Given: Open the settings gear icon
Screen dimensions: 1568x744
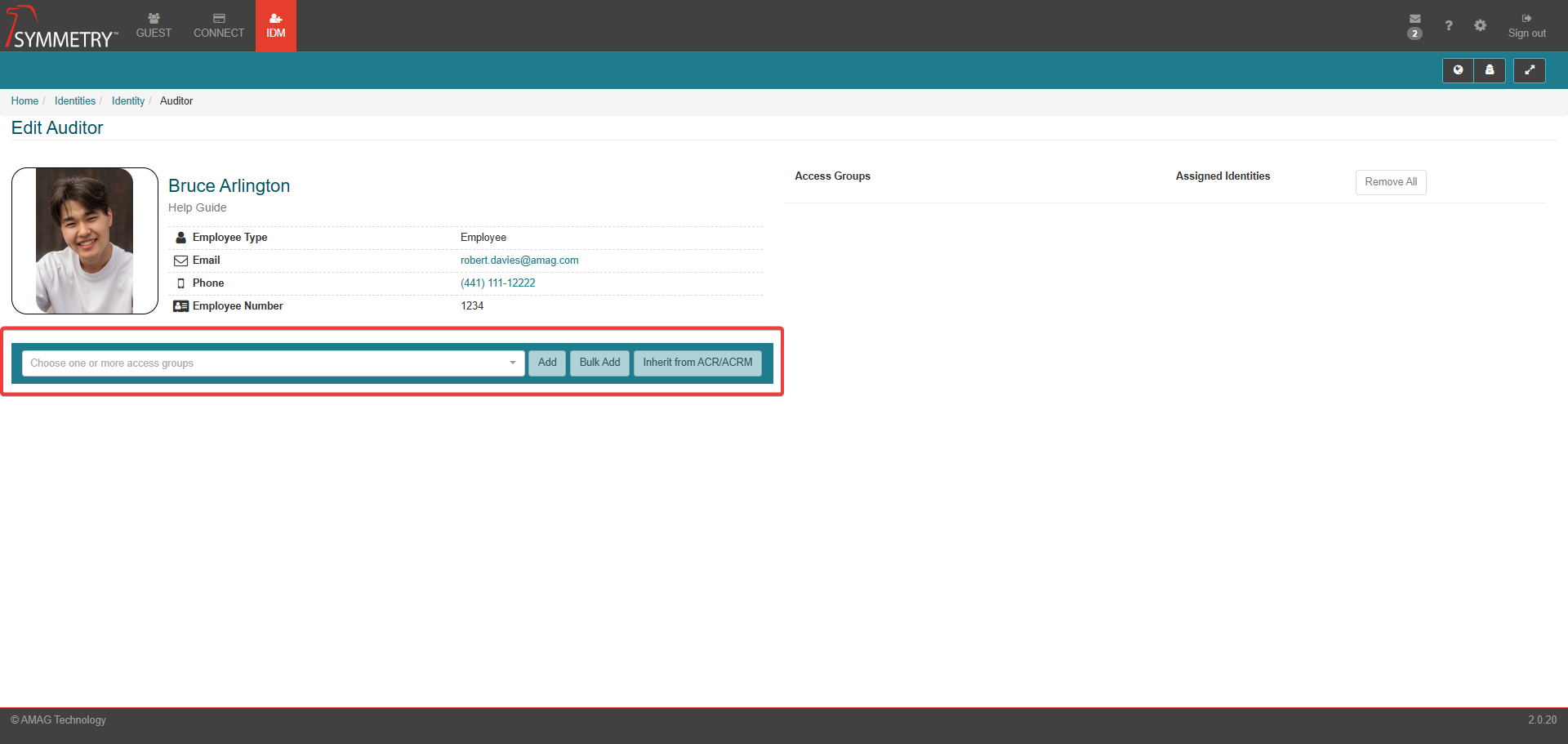Looking at the screenshot, I should [x=1480, y=25].
